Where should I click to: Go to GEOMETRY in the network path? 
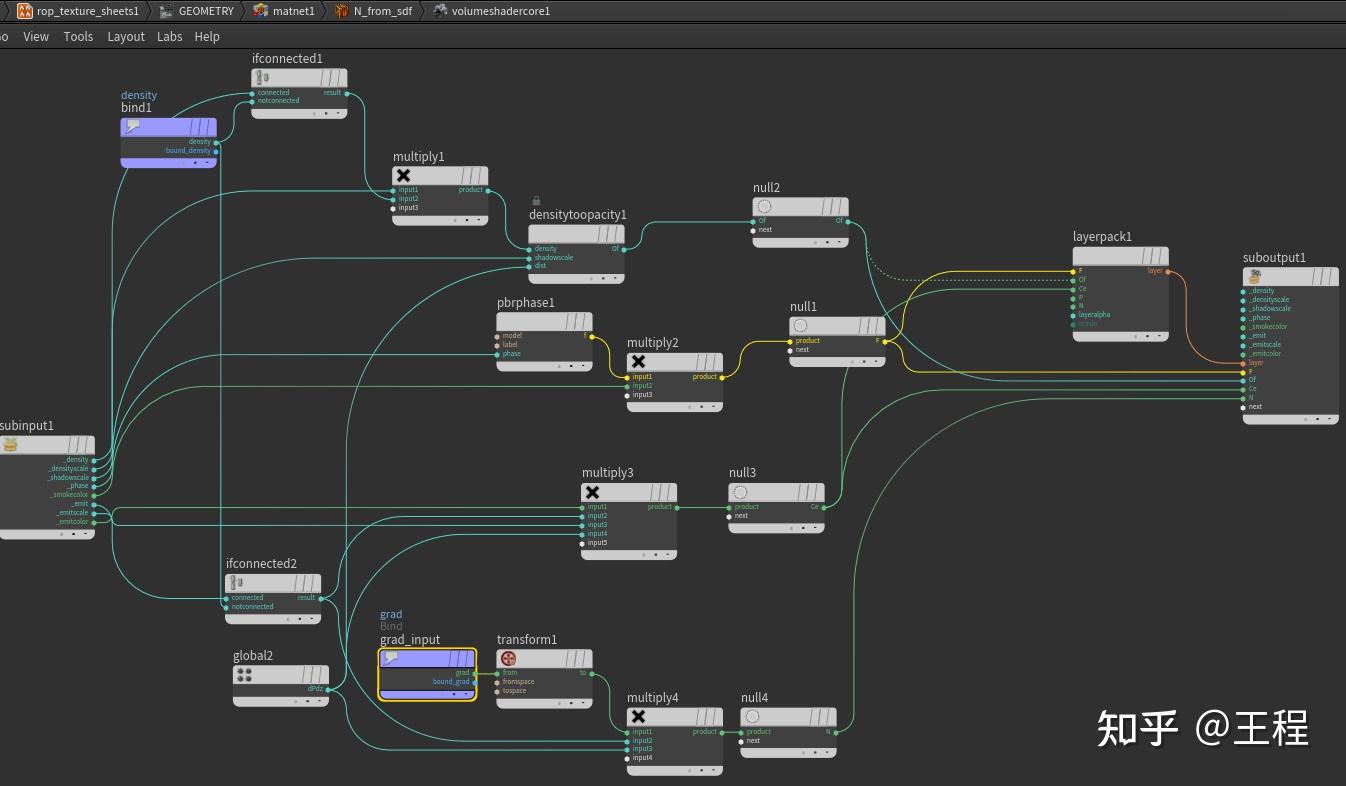(x=205, y=11)
